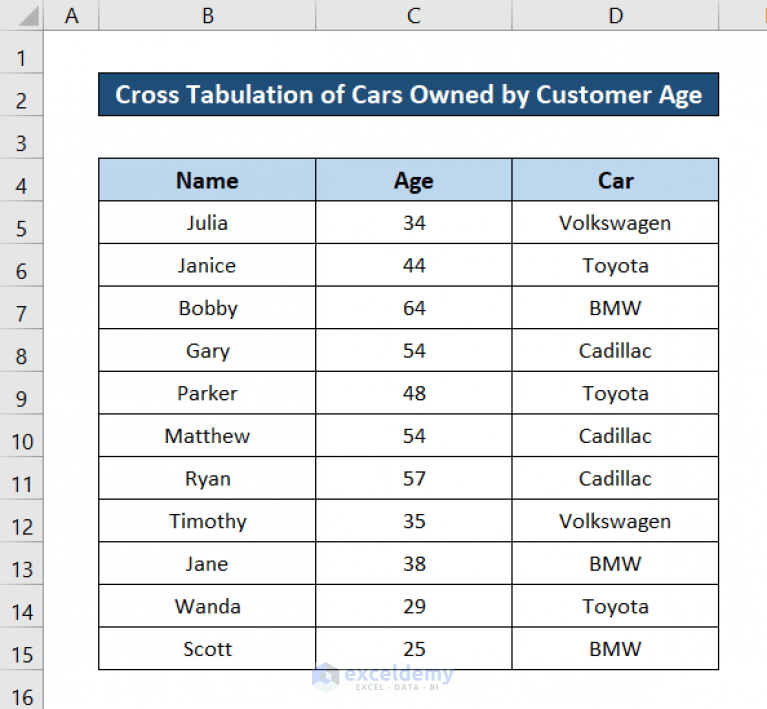Select row 16 header
767x709 pixels.
pos(22,690)
